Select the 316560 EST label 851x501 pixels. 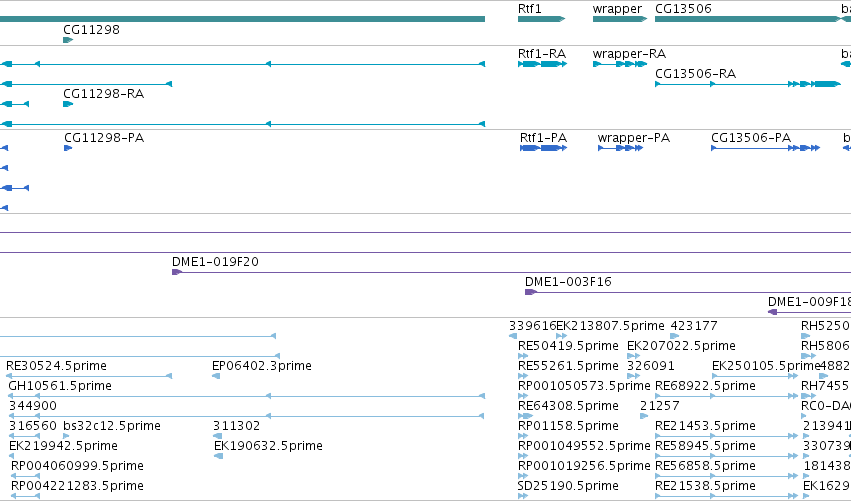tap(33, 426)
